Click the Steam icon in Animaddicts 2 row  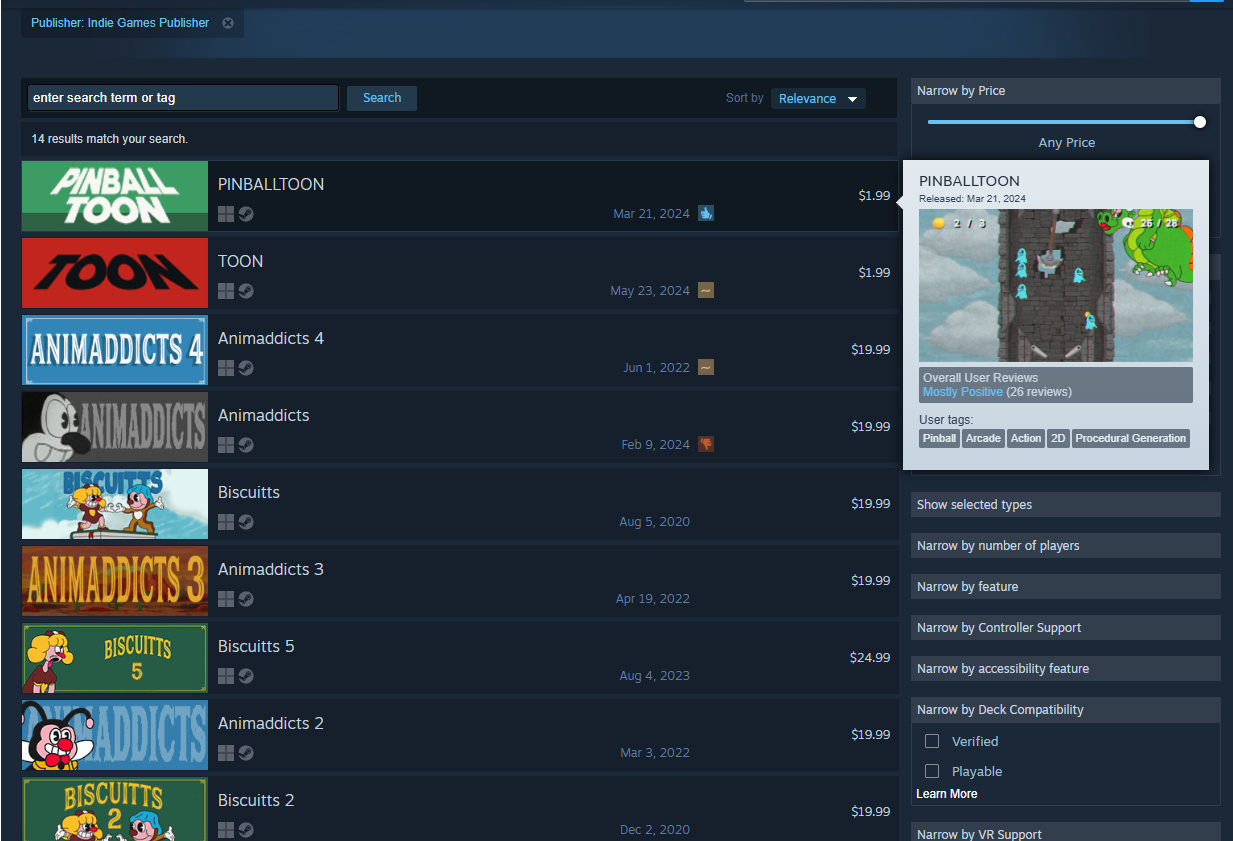(x=246, y=753)
